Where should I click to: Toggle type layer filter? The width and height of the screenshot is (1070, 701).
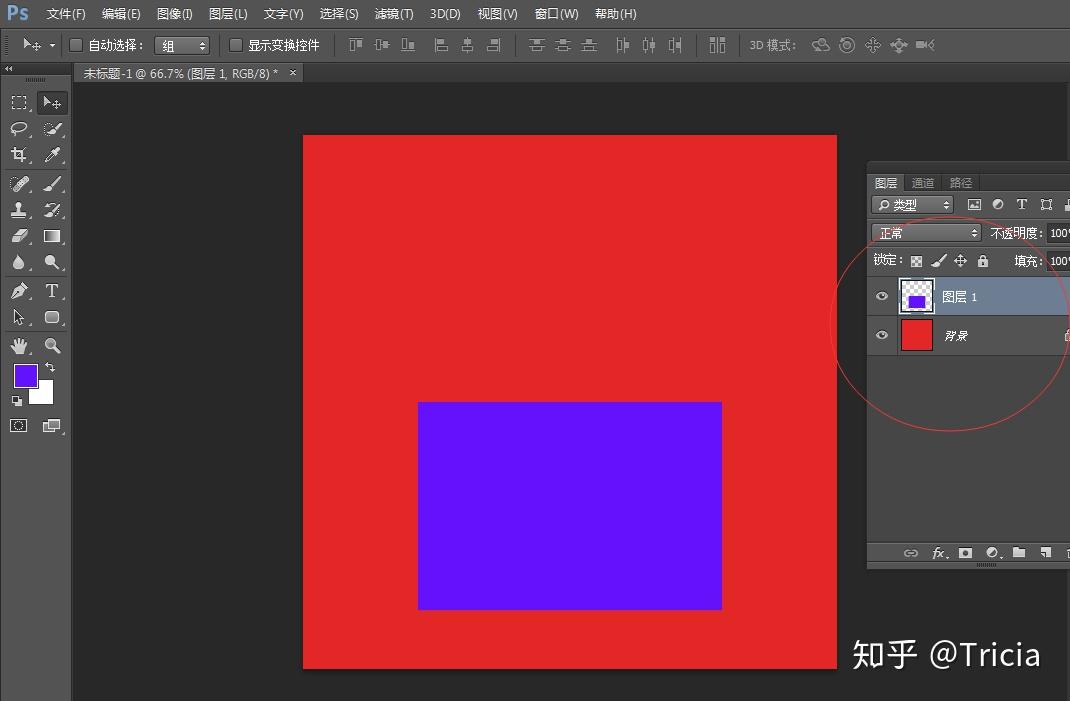click(x=1022, y=204)
